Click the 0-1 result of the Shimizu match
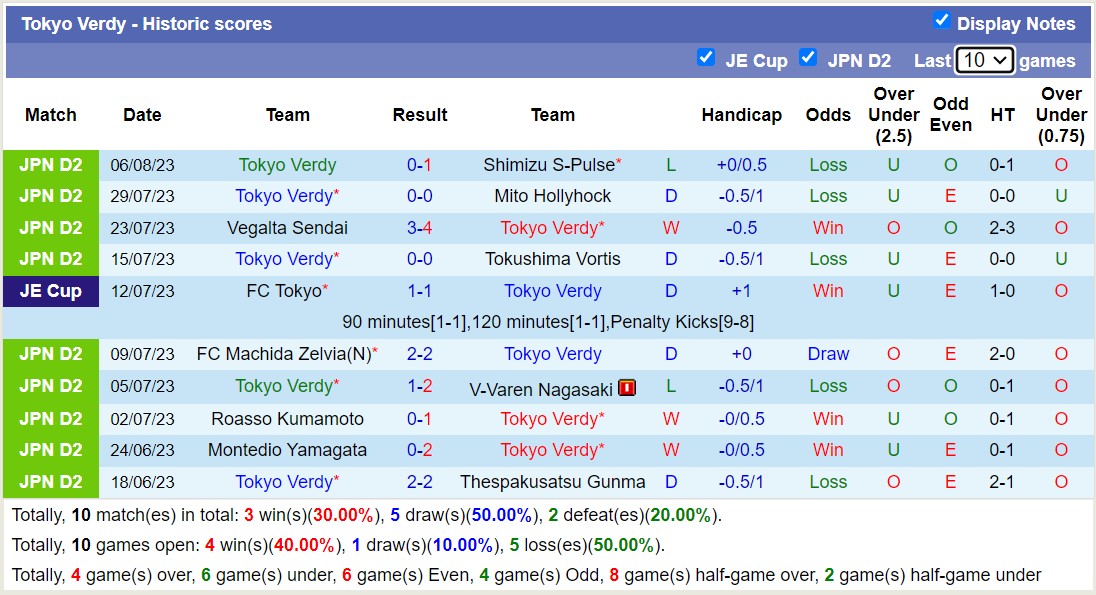 click(420, 164)
